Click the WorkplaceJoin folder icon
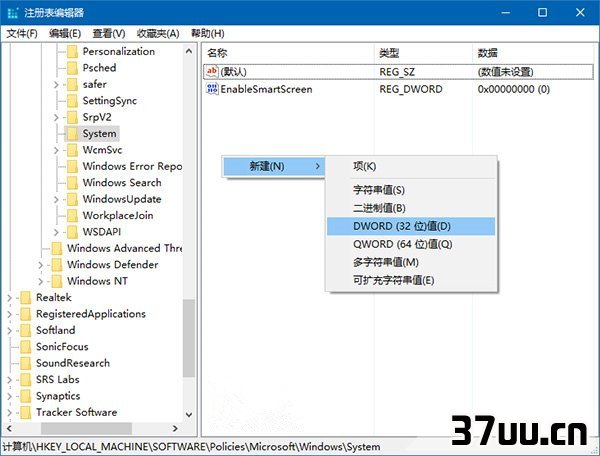 72,216
